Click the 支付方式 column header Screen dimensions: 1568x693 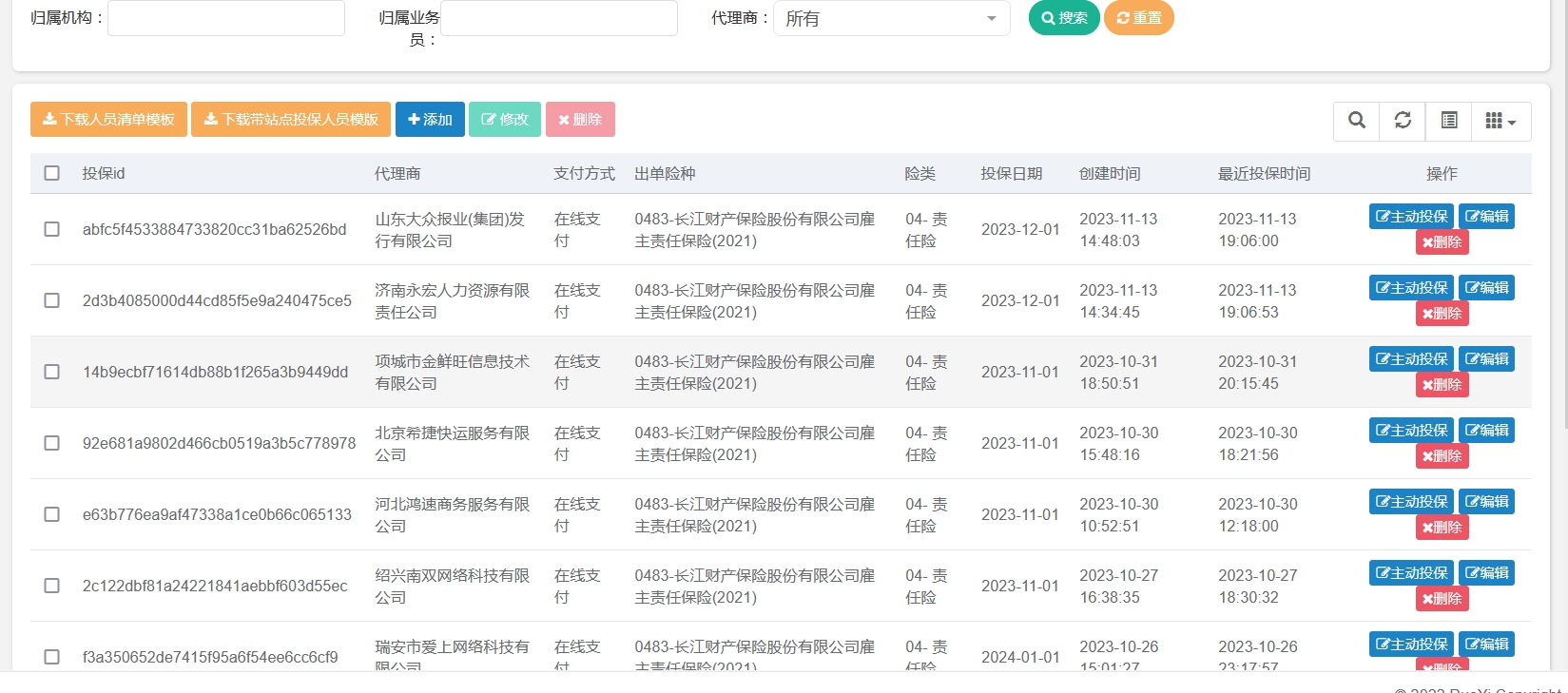(x=585, y=173)
